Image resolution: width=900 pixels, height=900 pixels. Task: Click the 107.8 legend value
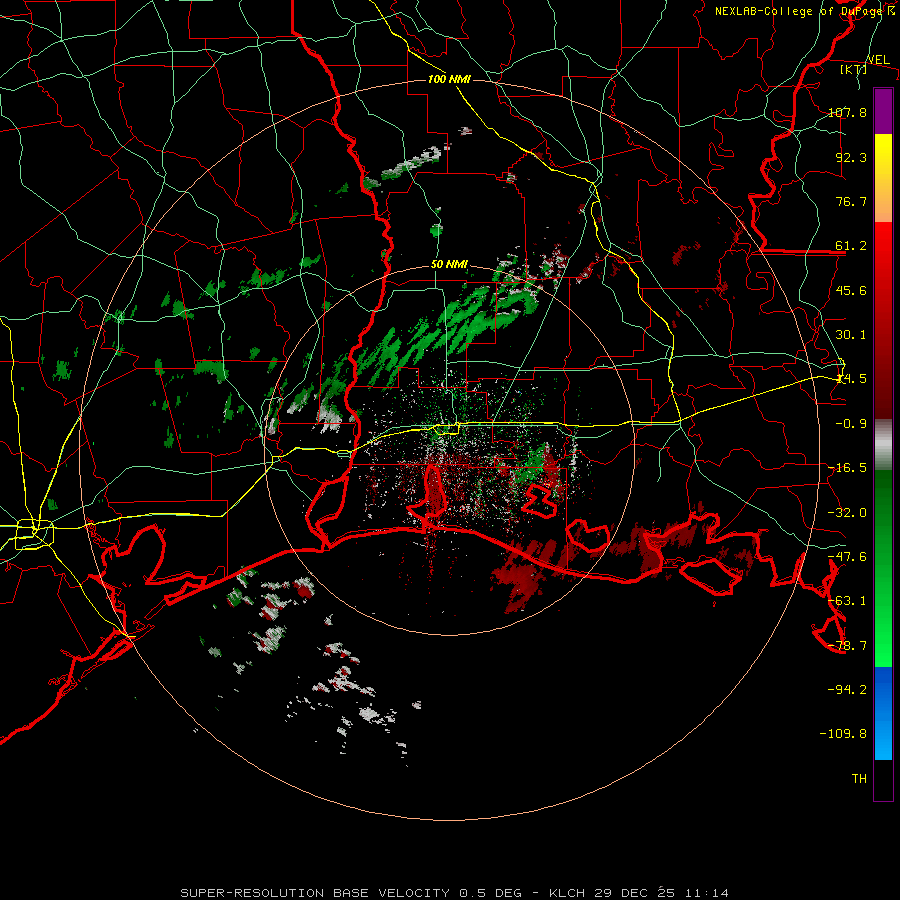point(847,112)
